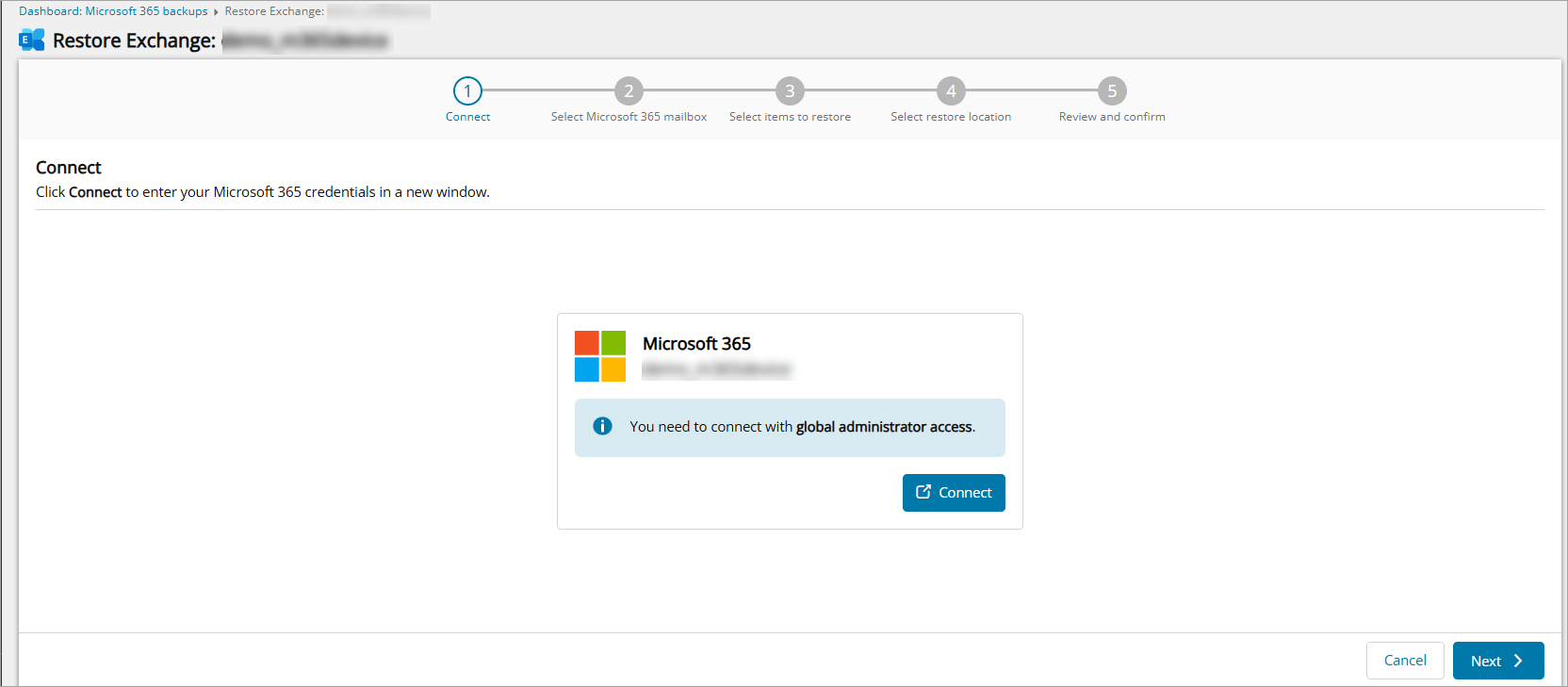The width and height of the screenshot is (1568, 687).
Task: Click the global administrator access notice
Action: (x=802, y=427)
